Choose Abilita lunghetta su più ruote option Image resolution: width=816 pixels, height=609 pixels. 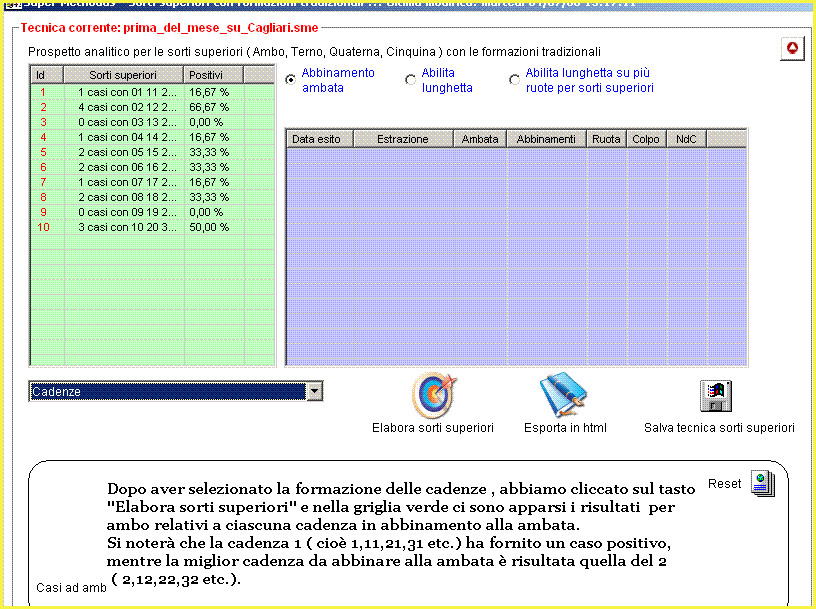(514, 80)
